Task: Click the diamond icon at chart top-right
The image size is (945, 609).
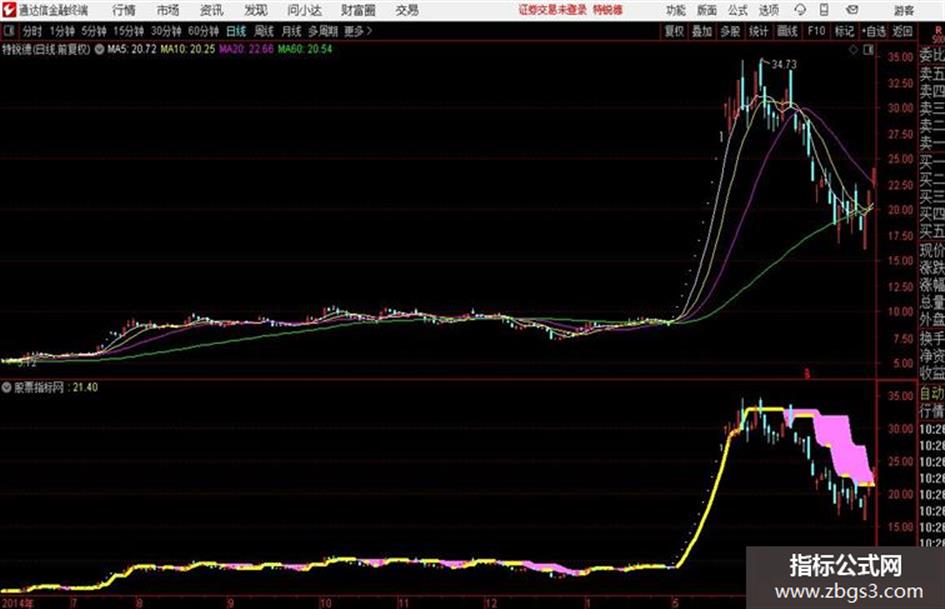Action: [853, 50]
